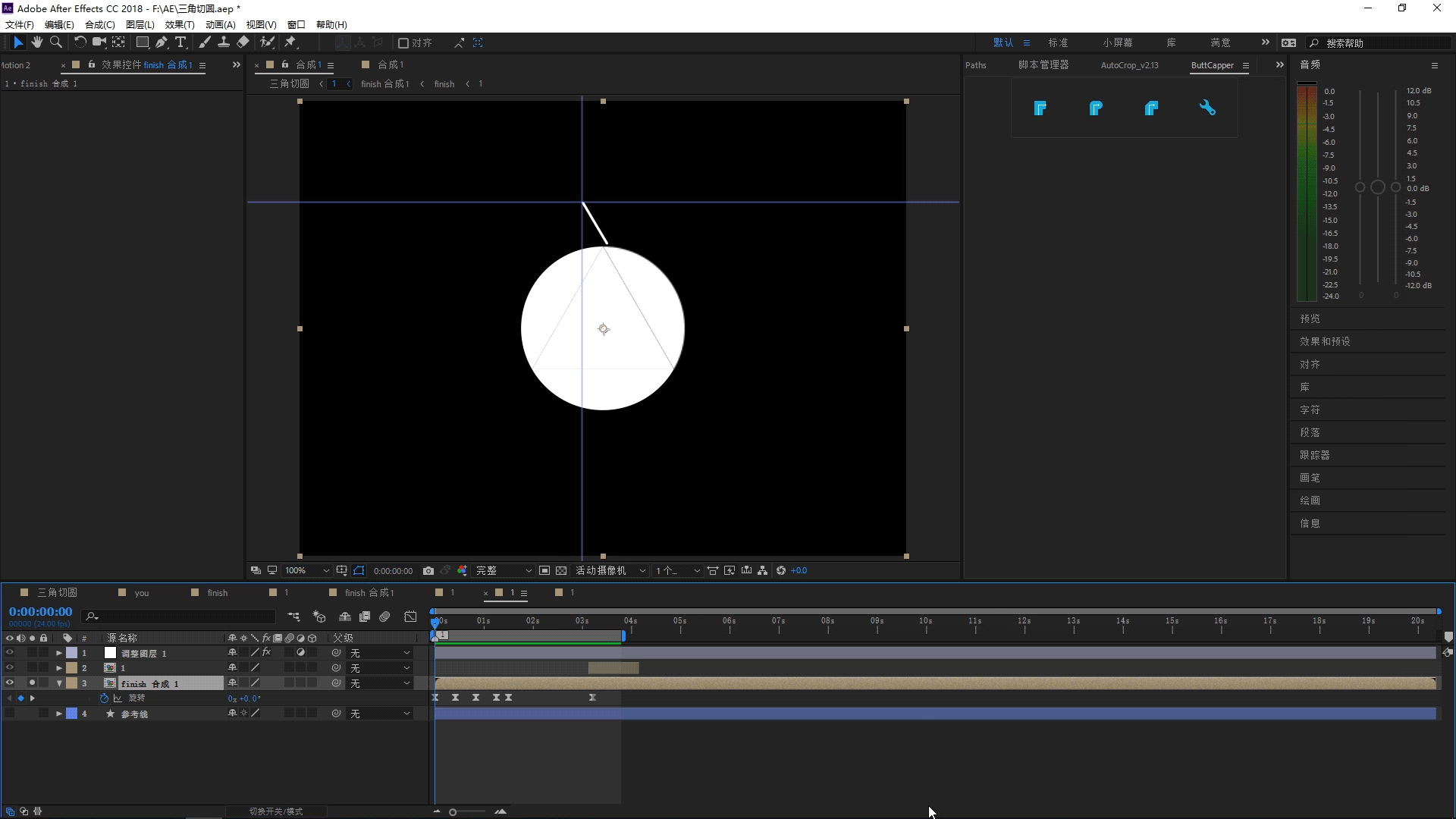Select the Hand tool
Screen dimensions: 1456x819
(36, 42)
